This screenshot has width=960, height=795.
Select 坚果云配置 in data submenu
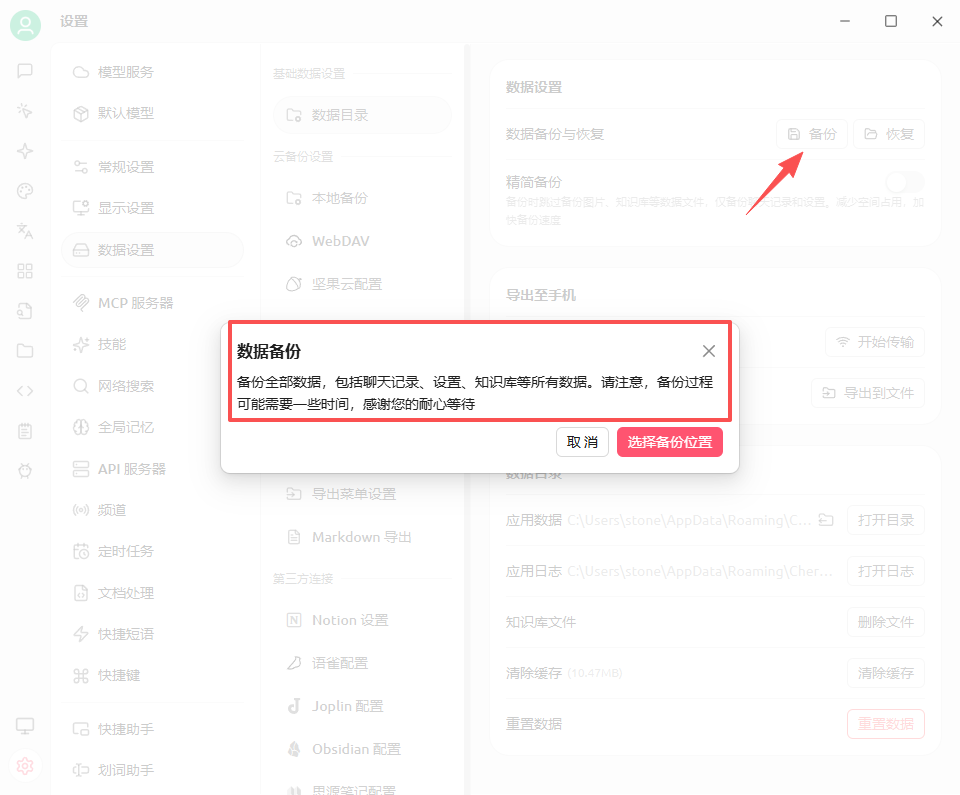point(362,284)
